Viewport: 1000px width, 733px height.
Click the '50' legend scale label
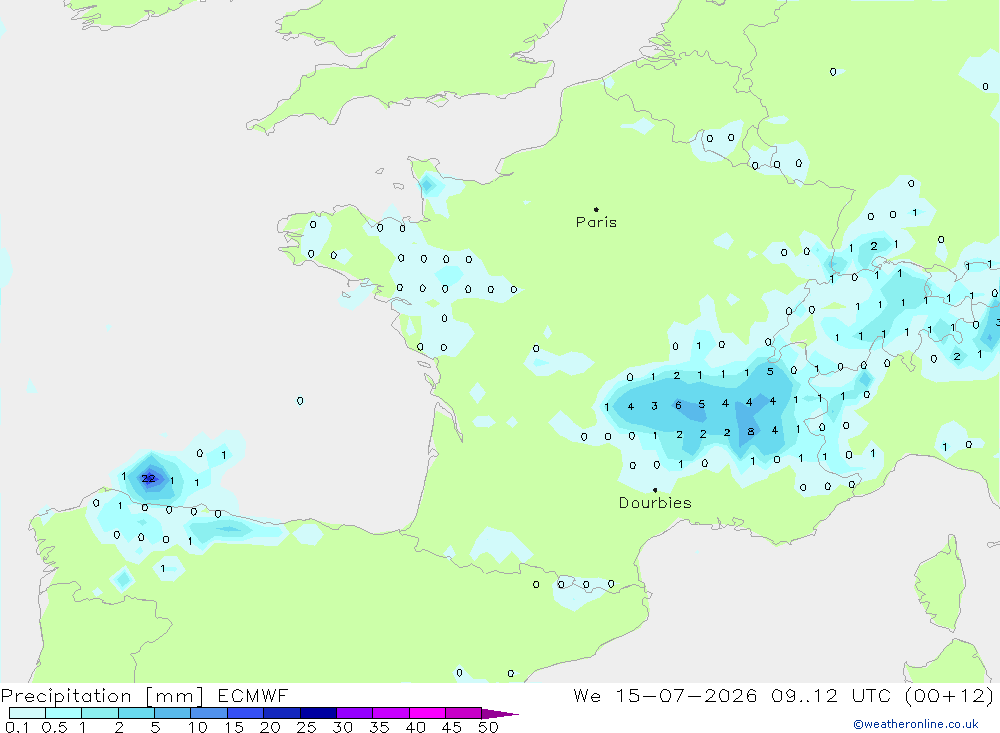point(488,727)
